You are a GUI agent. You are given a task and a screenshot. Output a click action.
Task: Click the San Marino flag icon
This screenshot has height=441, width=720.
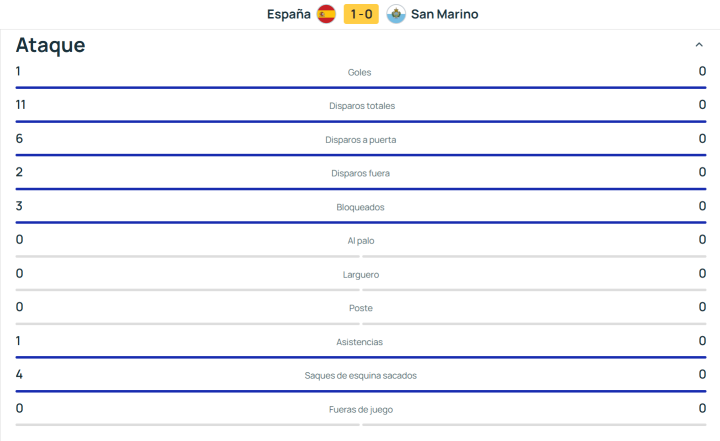(x=395, y=14)
